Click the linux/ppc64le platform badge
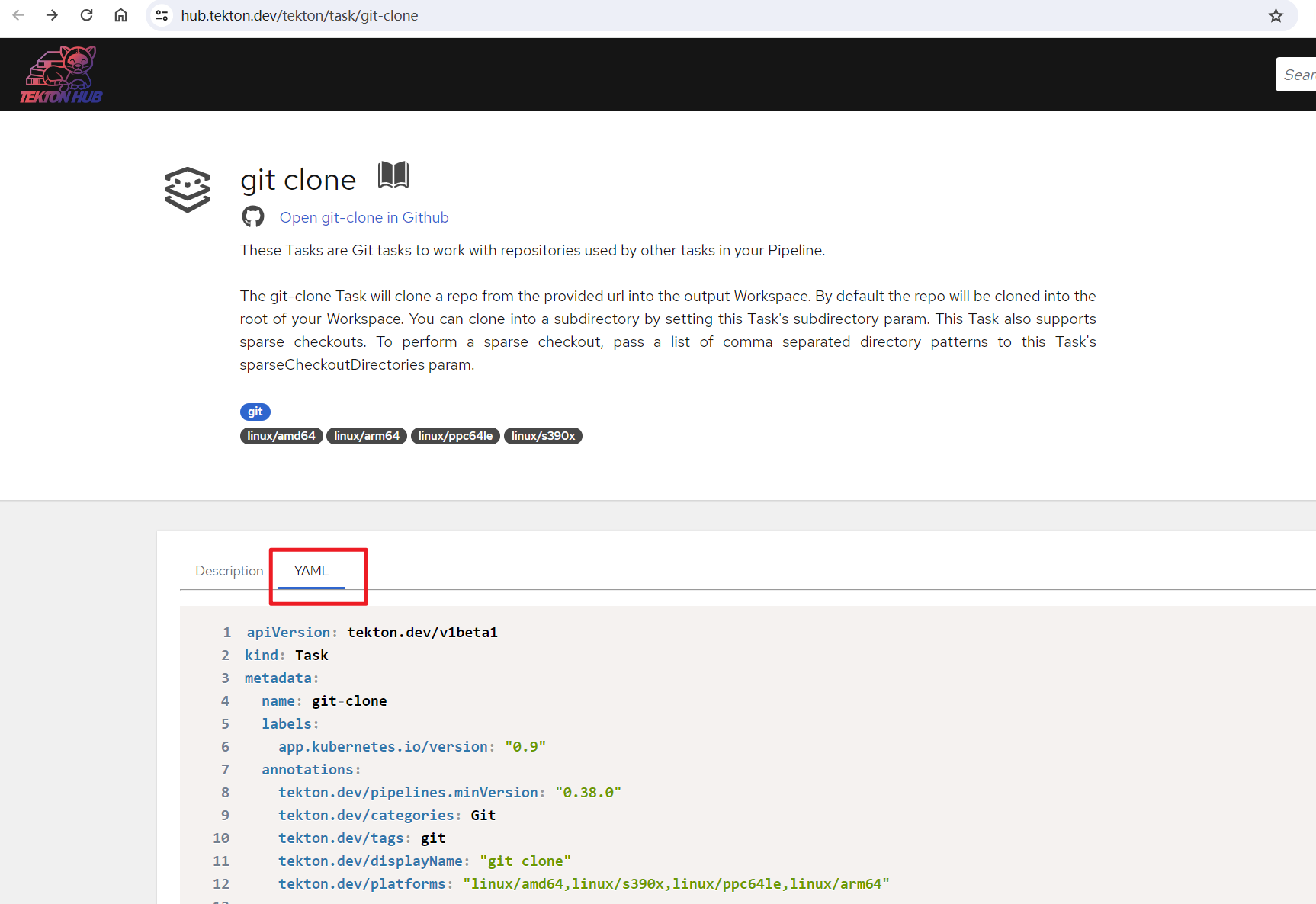The image size is (1316, 904). [455, 436]
